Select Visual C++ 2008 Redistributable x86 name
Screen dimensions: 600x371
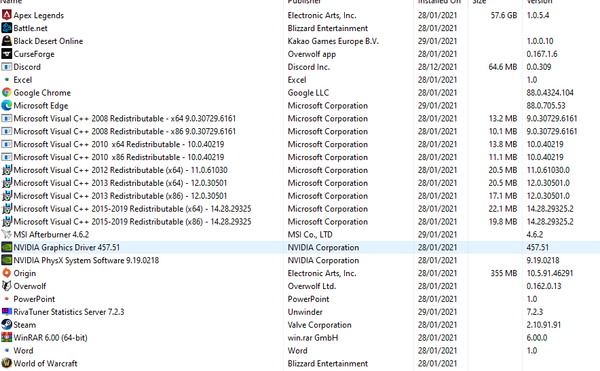pos(125,132)
